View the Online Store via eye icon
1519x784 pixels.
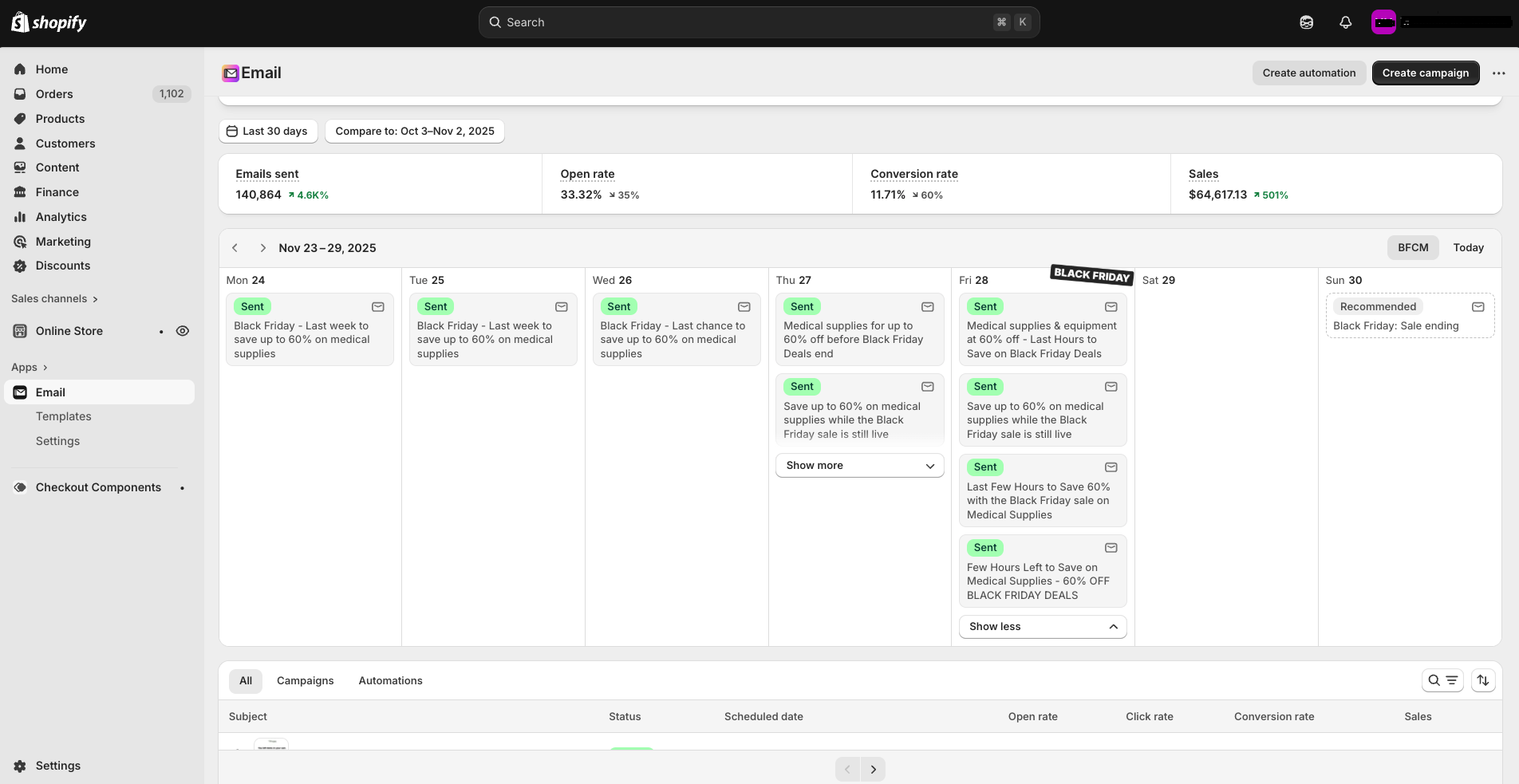click(183, 331)
